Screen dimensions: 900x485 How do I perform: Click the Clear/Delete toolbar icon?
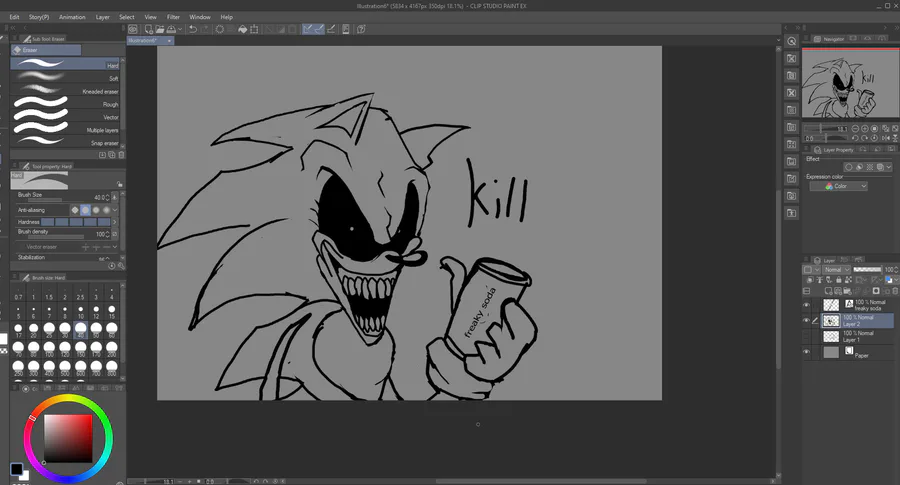[220, 29]
